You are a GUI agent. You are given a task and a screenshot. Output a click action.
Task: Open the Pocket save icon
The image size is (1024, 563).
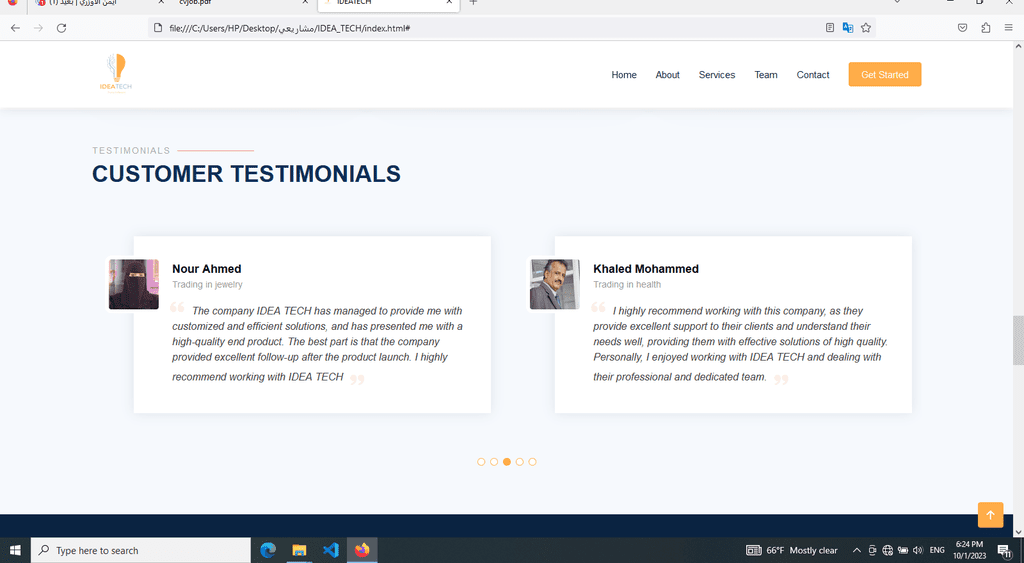(x=962, y=28)
